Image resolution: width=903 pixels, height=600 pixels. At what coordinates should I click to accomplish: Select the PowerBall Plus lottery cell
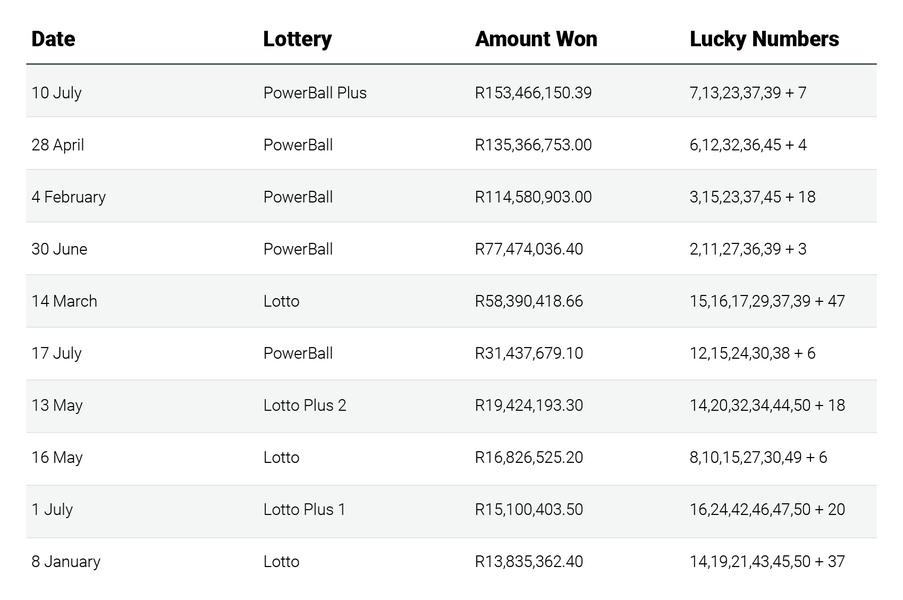coord(315,93)
